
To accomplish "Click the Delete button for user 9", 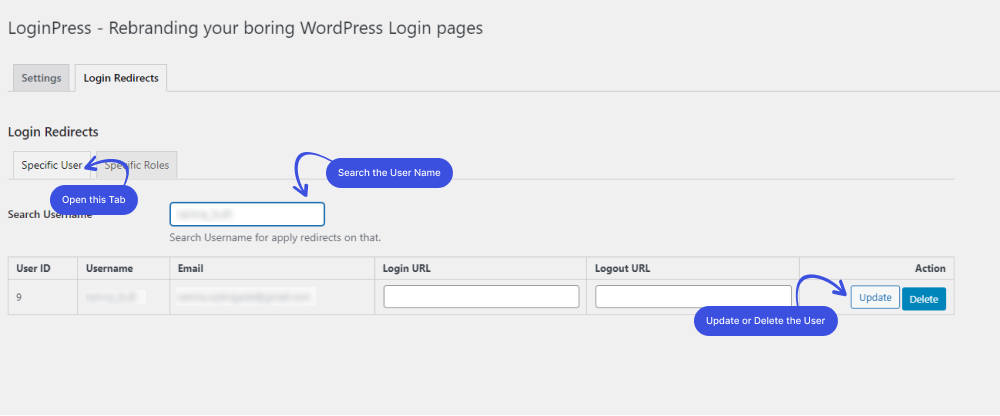I will click(923, 299).
